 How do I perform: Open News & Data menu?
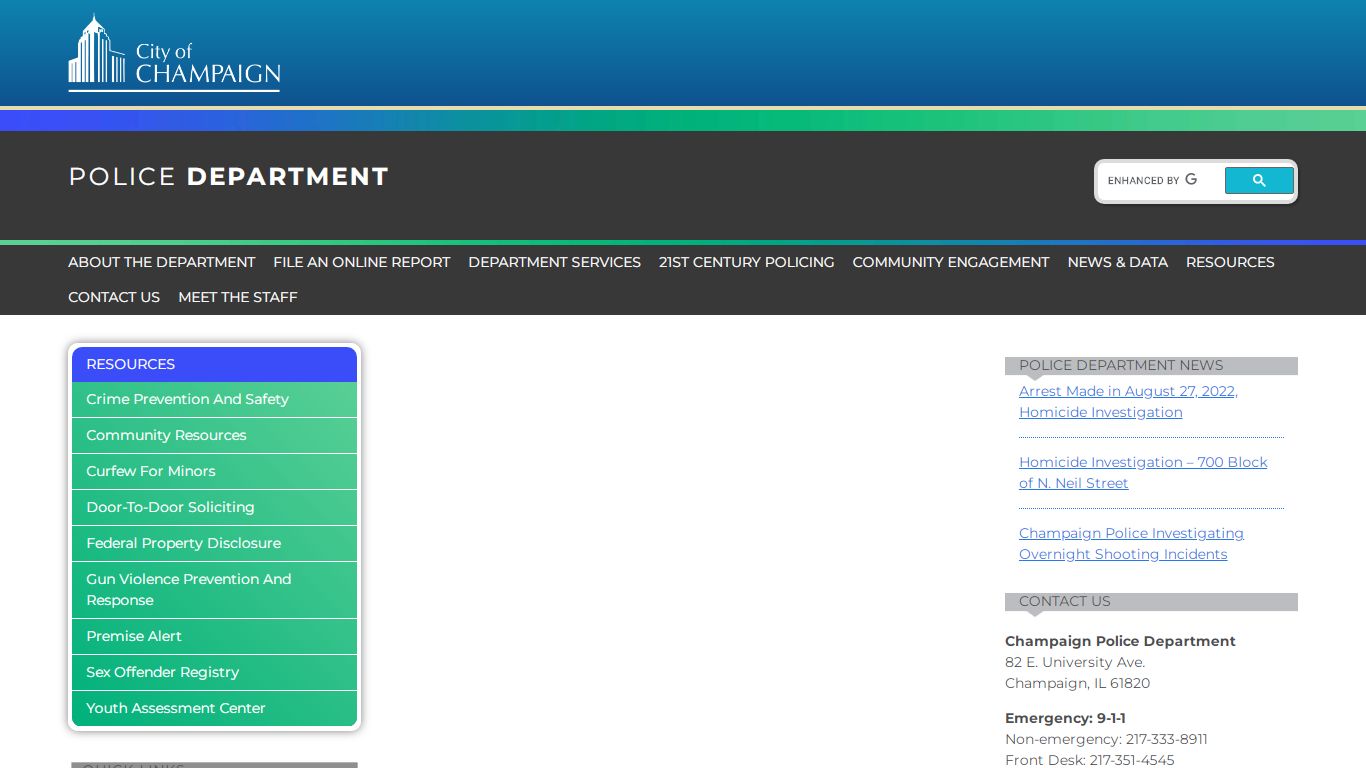pos(1118,262)
